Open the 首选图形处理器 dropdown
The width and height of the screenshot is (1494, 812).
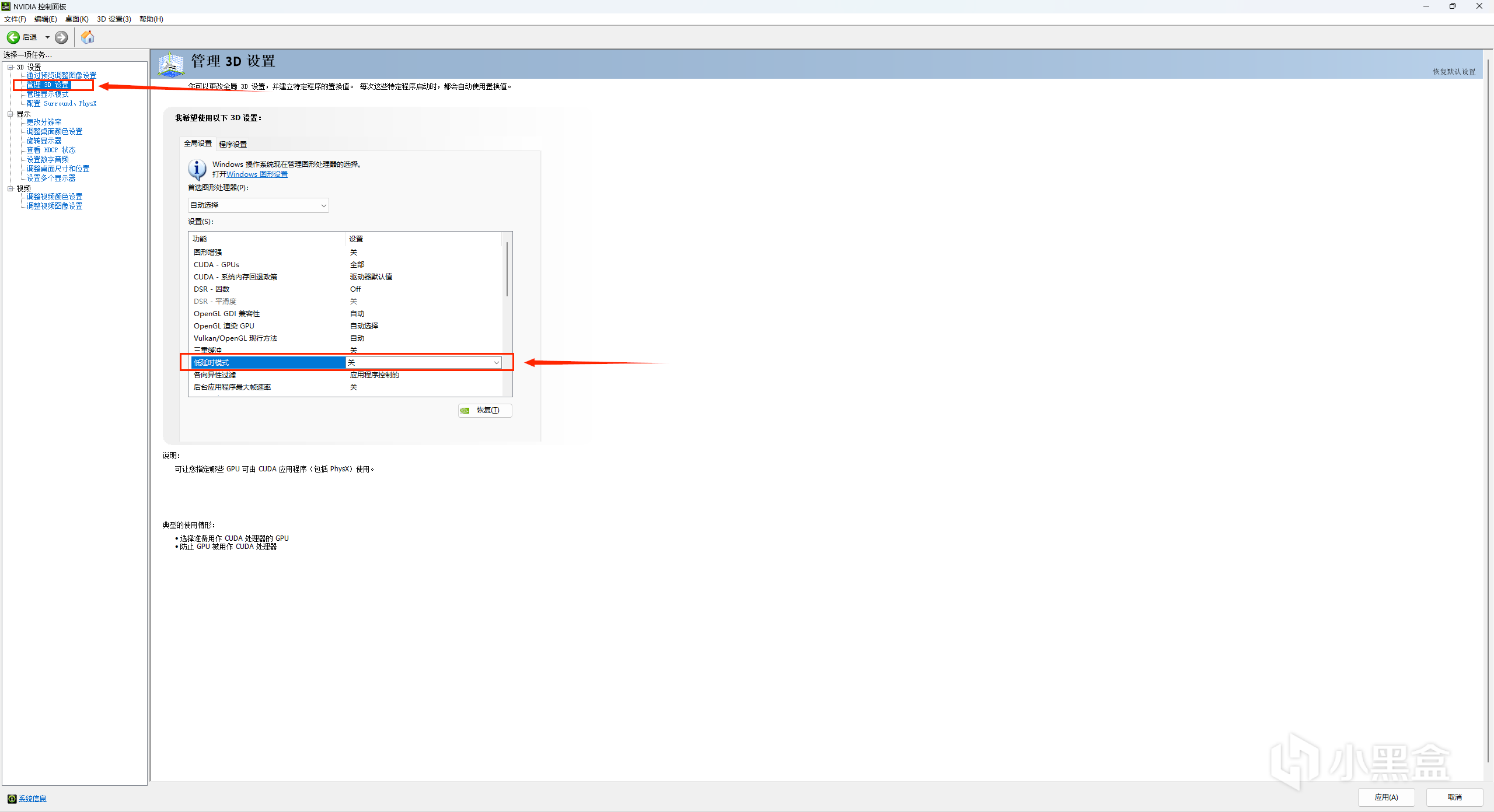(258, 205)
